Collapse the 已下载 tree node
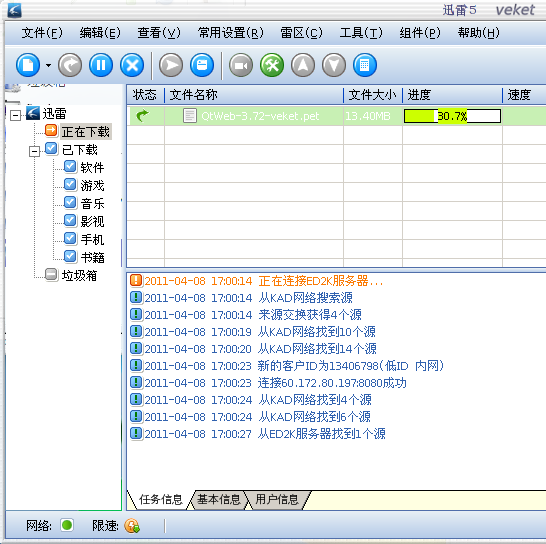 pos(34,151)
